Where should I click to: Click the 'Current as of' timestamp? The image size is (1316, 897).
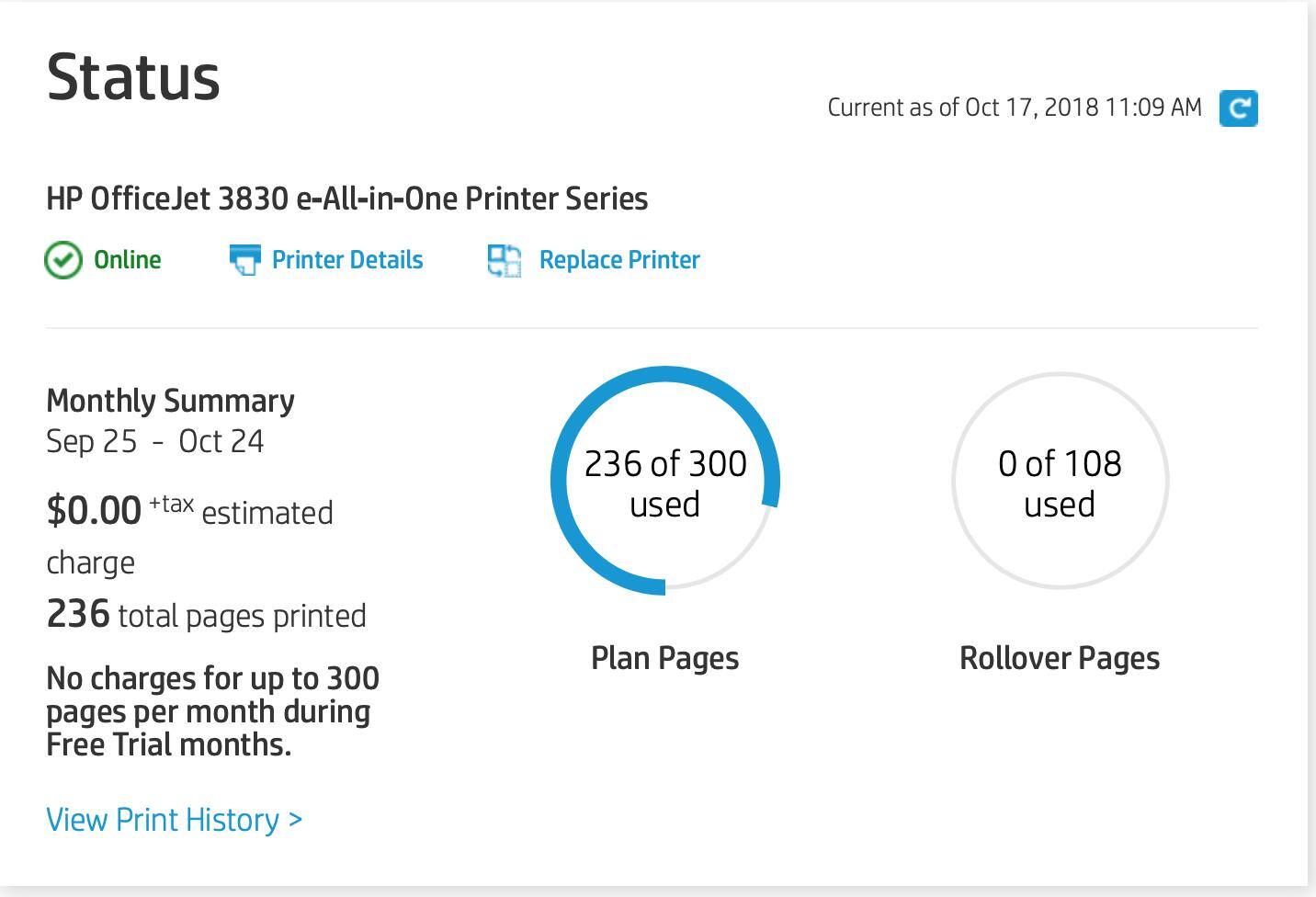tap(1015, 108)
